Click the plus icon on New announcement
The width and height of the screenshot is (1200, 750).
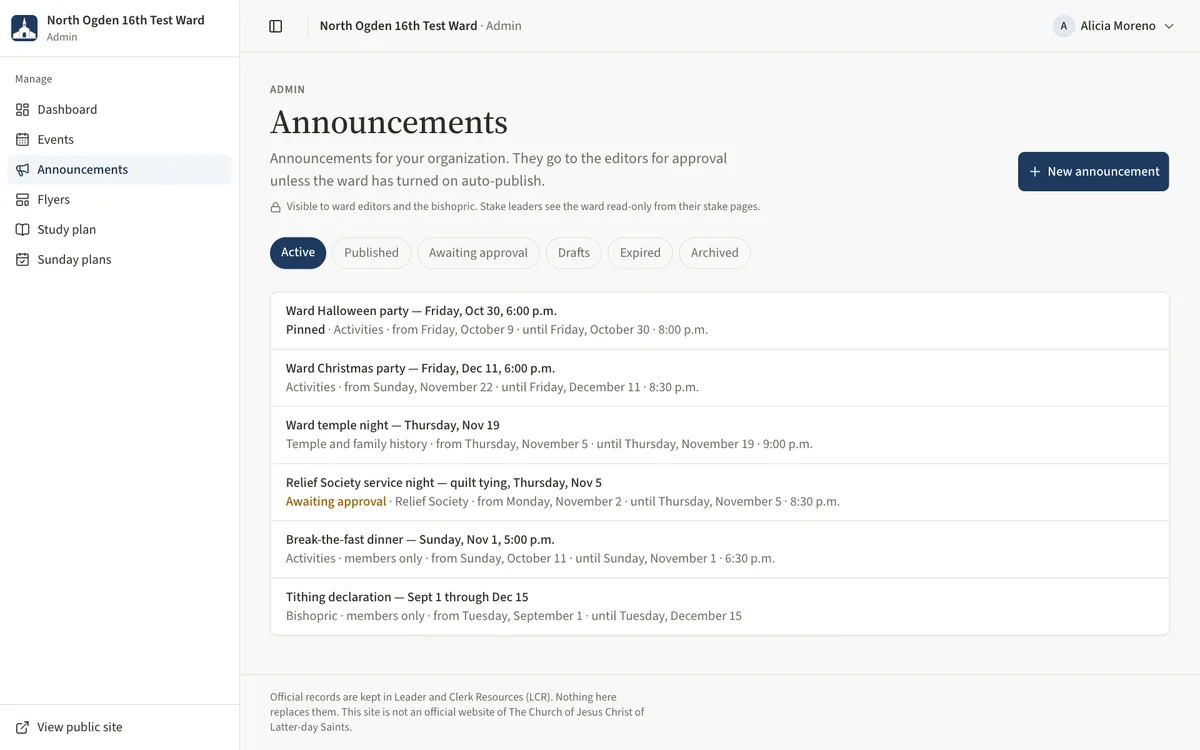pyautogui.click(x=1035, y=172)
